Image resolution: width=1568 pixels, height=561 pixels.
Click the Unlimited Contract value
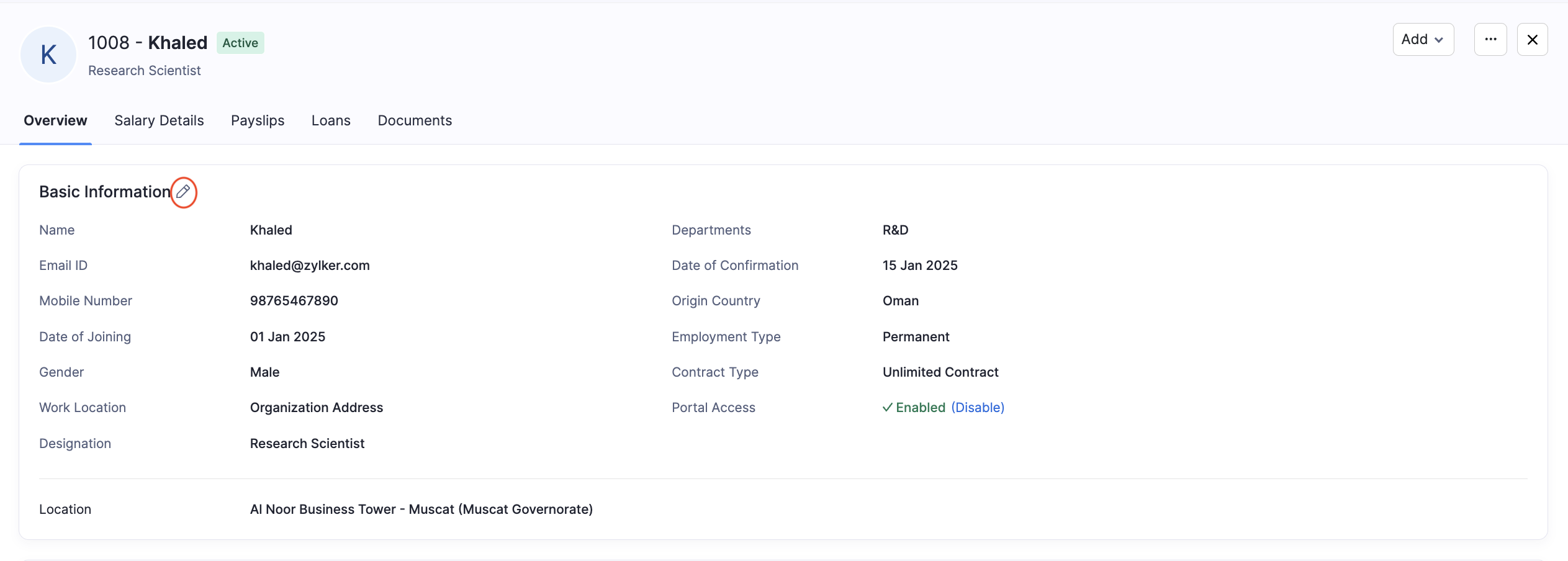940,372
